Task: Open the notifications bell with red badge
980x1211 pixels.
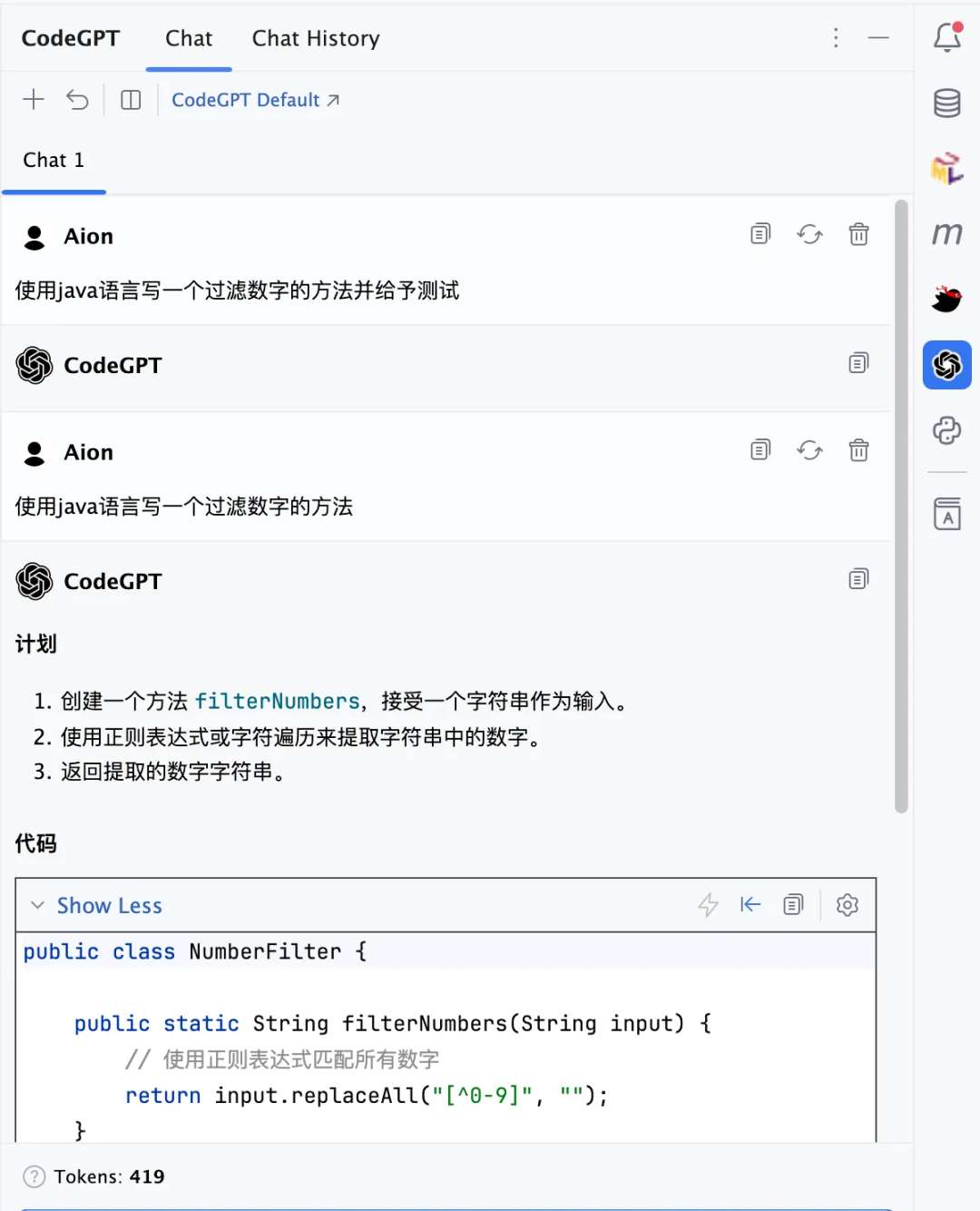Action: 946,38
